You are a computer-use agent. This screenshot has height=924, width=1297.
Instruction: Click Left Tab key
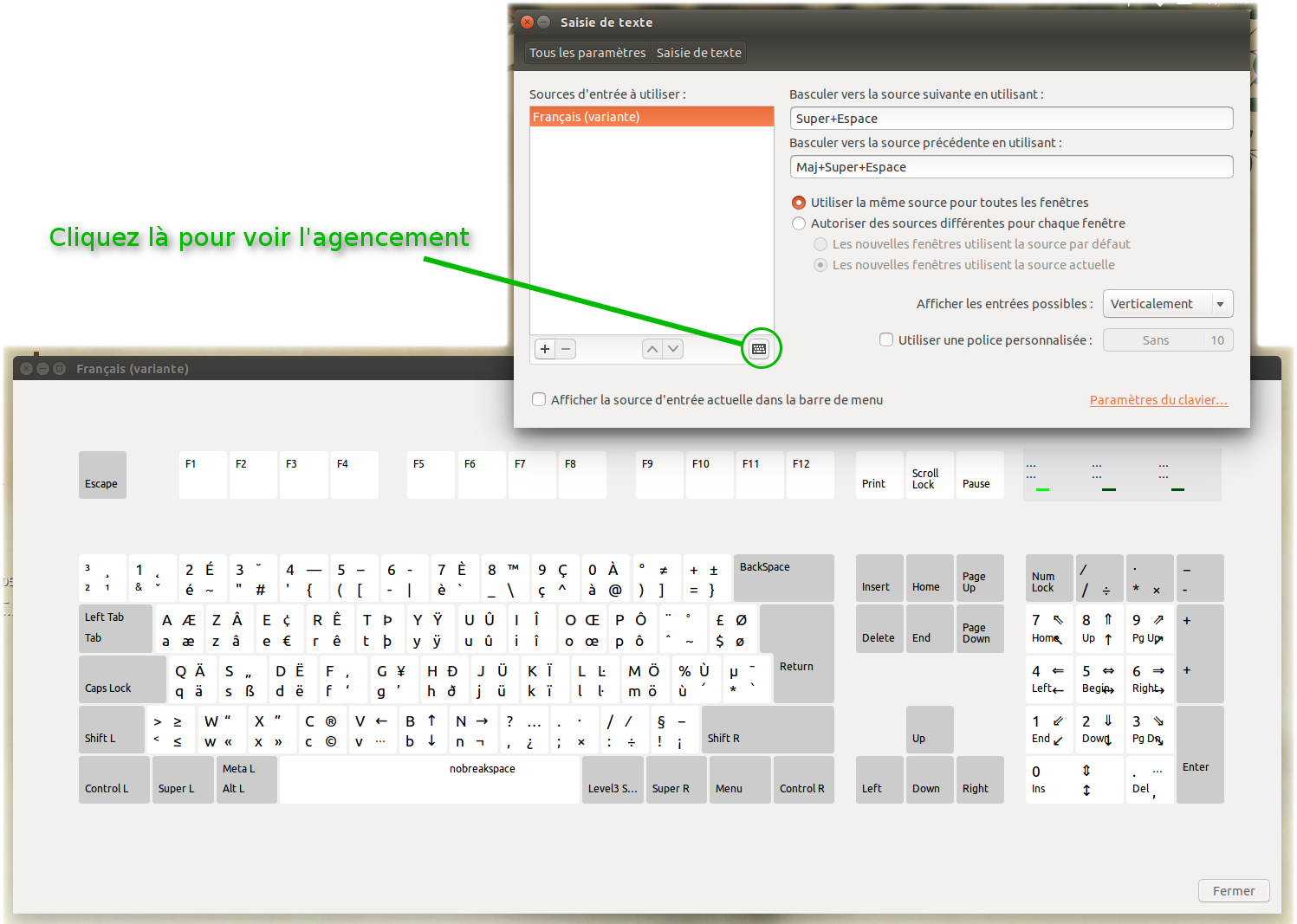tap(115, 629)
